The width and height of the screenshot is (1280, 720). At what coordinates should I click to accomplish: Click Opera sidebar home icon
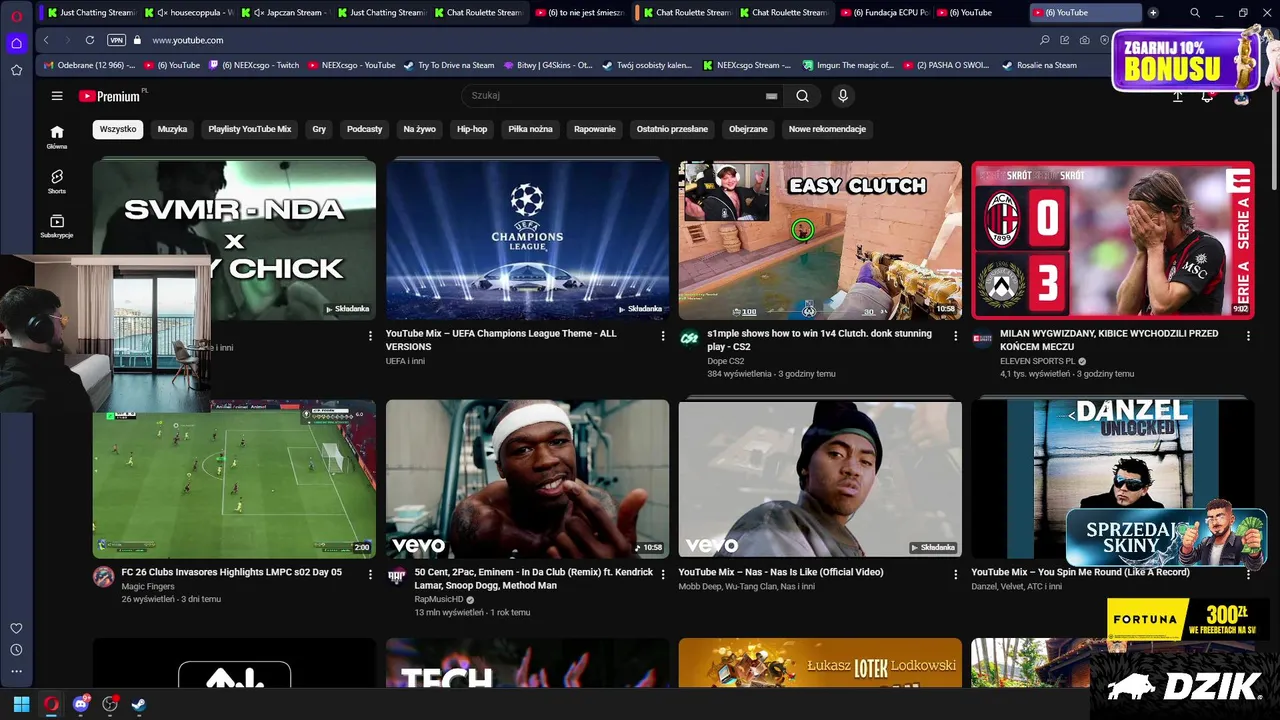tap(16, 43)
